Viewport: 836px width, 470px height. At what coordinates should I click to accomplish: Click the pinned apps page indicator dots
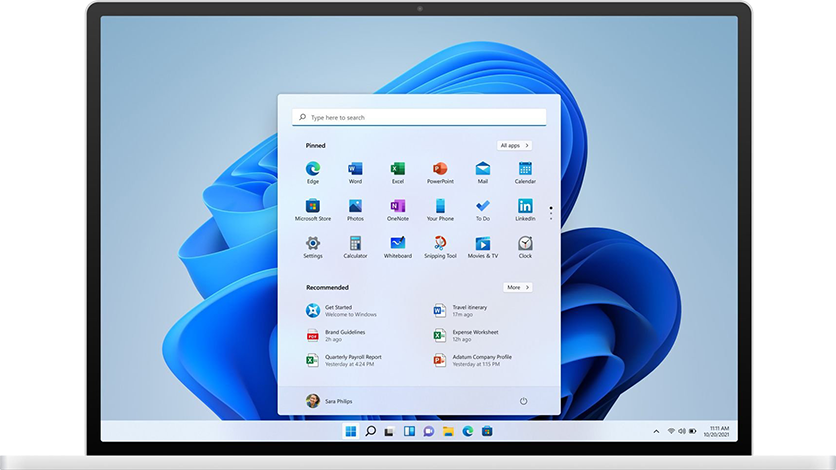(551, 213)
